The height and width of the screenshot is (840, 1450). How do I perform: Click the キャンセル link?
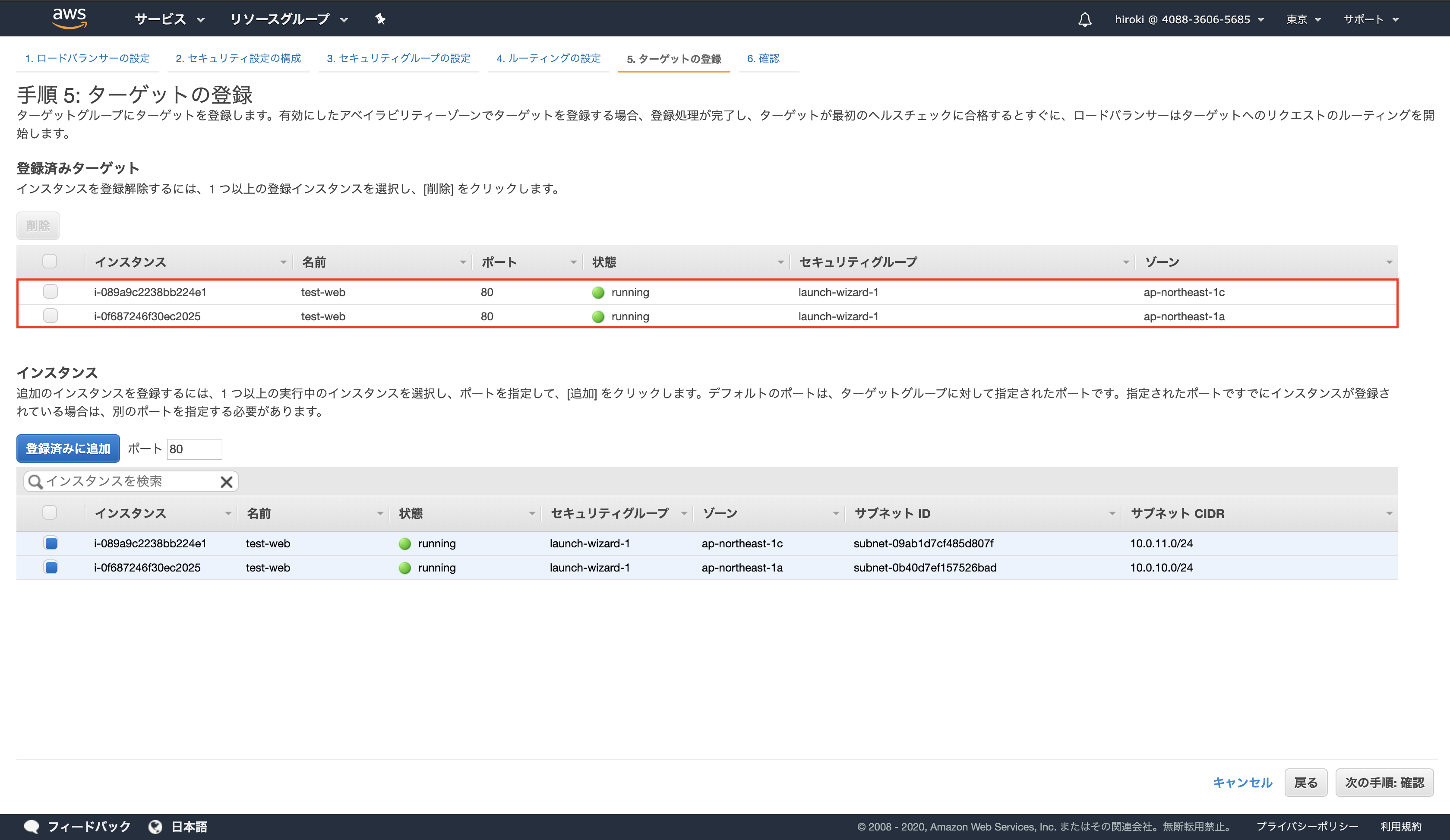pyautogui.click(x=1242, y=783)
